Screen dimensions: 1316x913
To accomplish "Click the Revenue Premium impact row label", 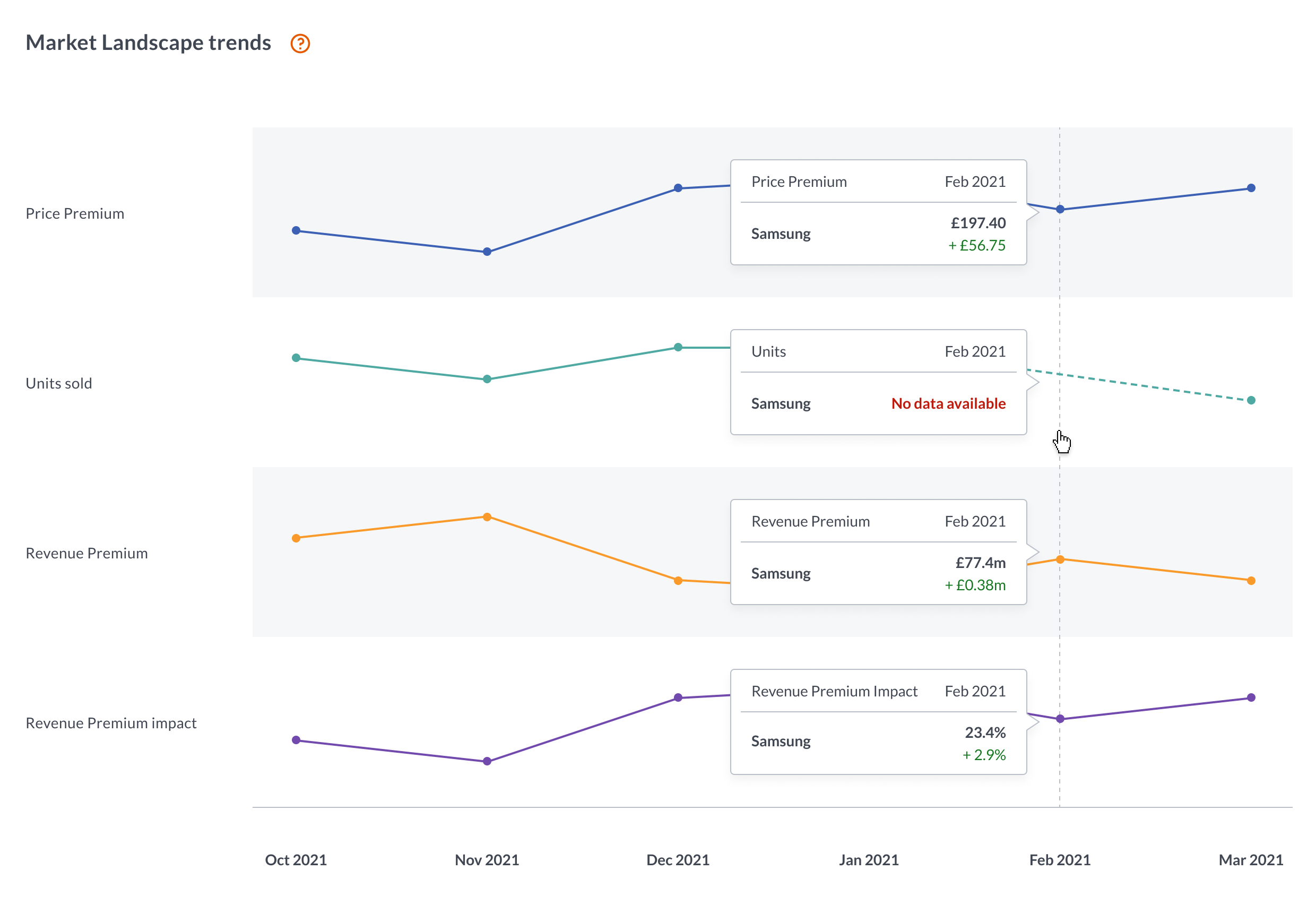I will click(111, 723).
